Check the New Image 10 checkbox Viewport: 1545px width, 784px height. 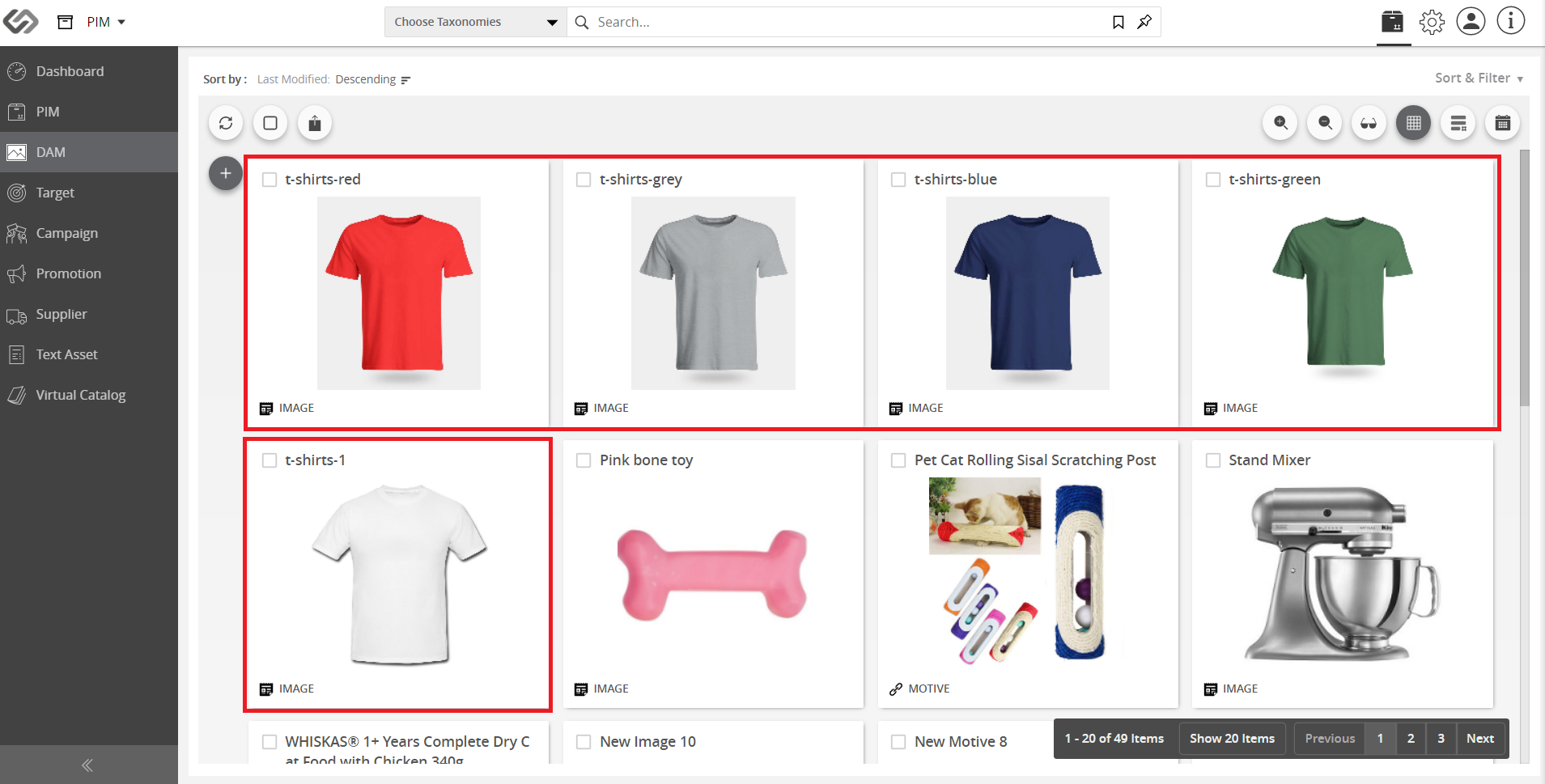(584, 742)
